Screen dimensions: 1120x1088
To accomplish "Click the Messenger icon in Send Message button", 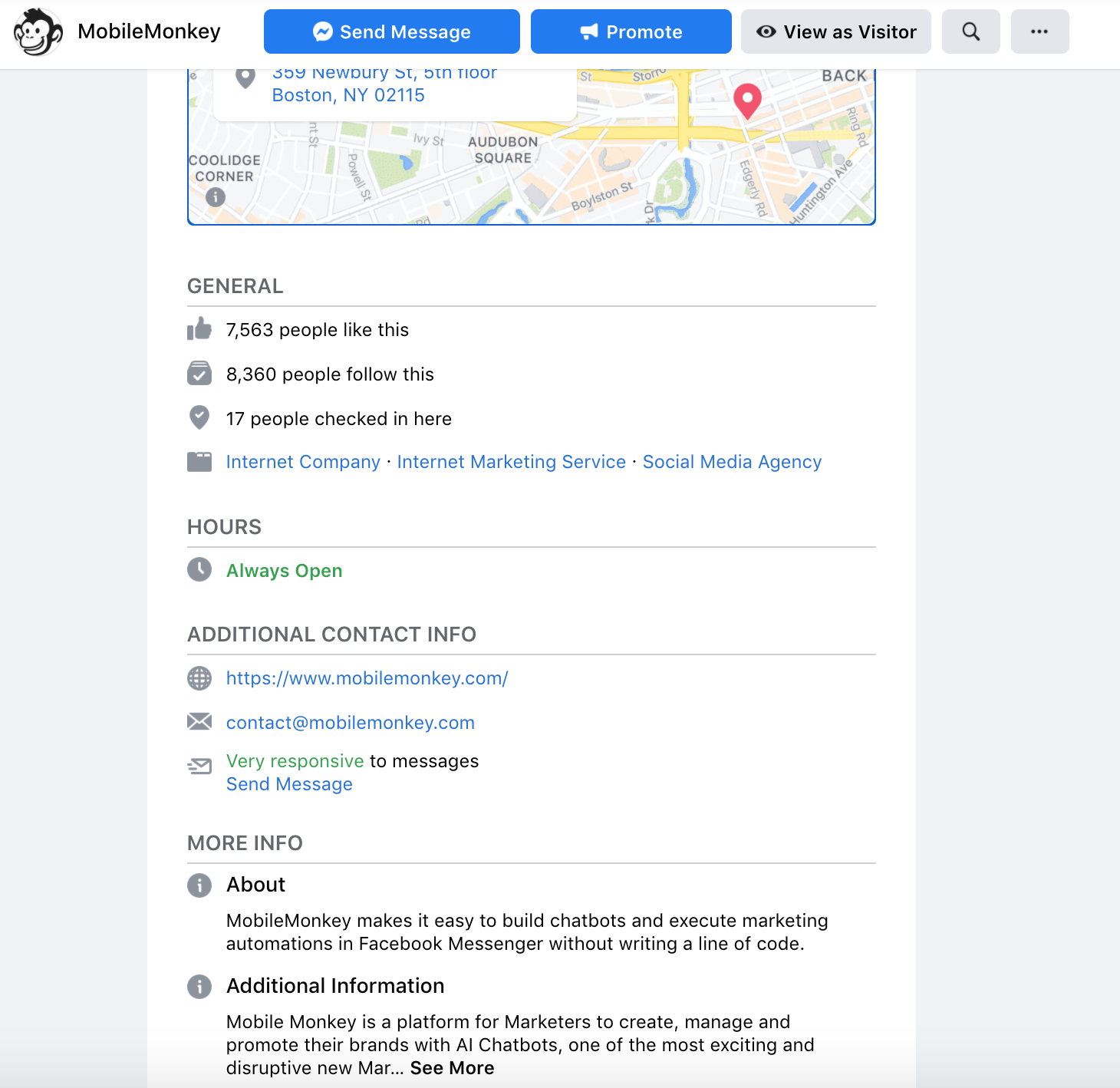I will point(323,31).
